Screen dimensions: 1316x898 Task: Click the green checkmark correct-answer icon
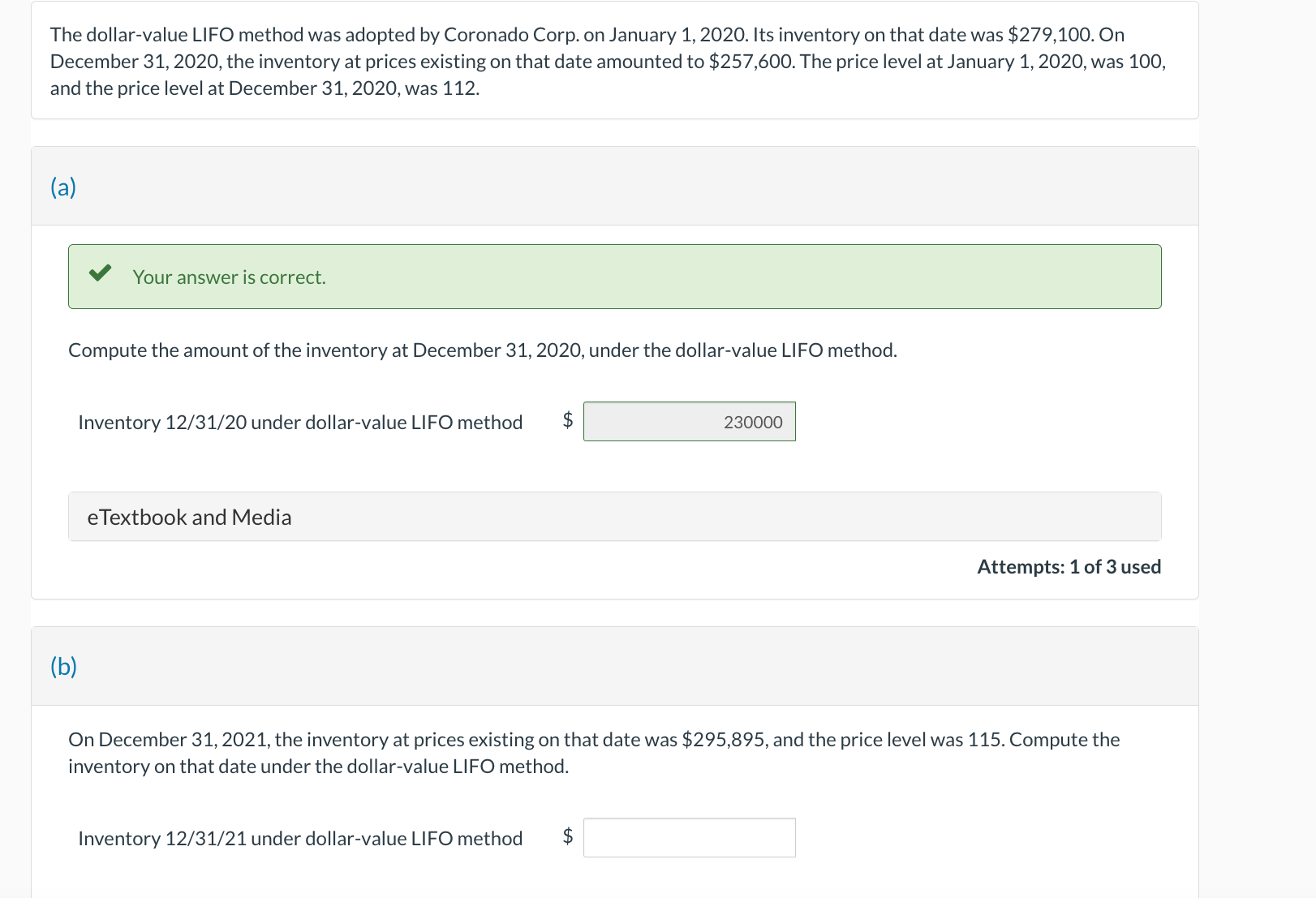[101, 276]
